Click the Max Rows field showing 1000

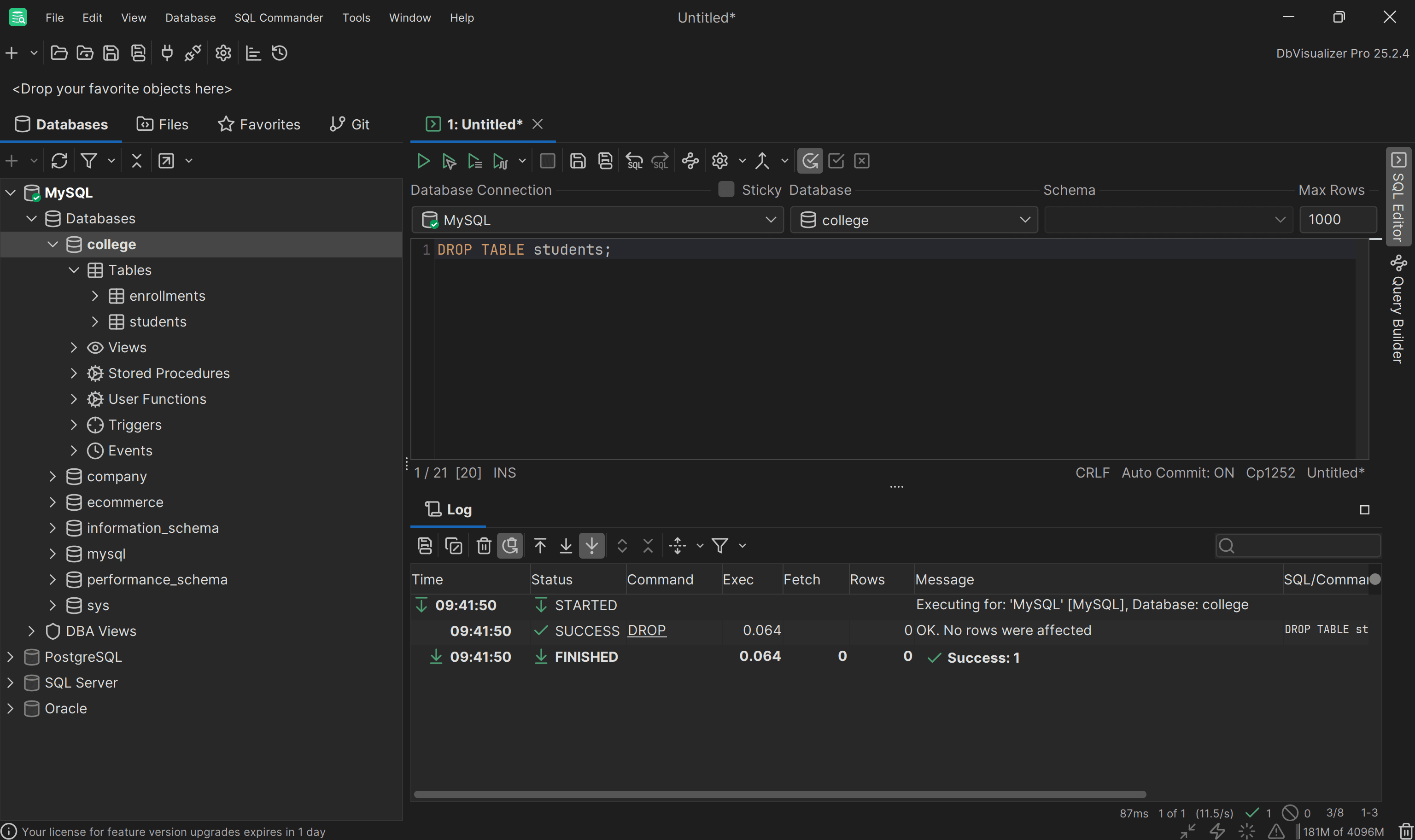coord(1338,220)
